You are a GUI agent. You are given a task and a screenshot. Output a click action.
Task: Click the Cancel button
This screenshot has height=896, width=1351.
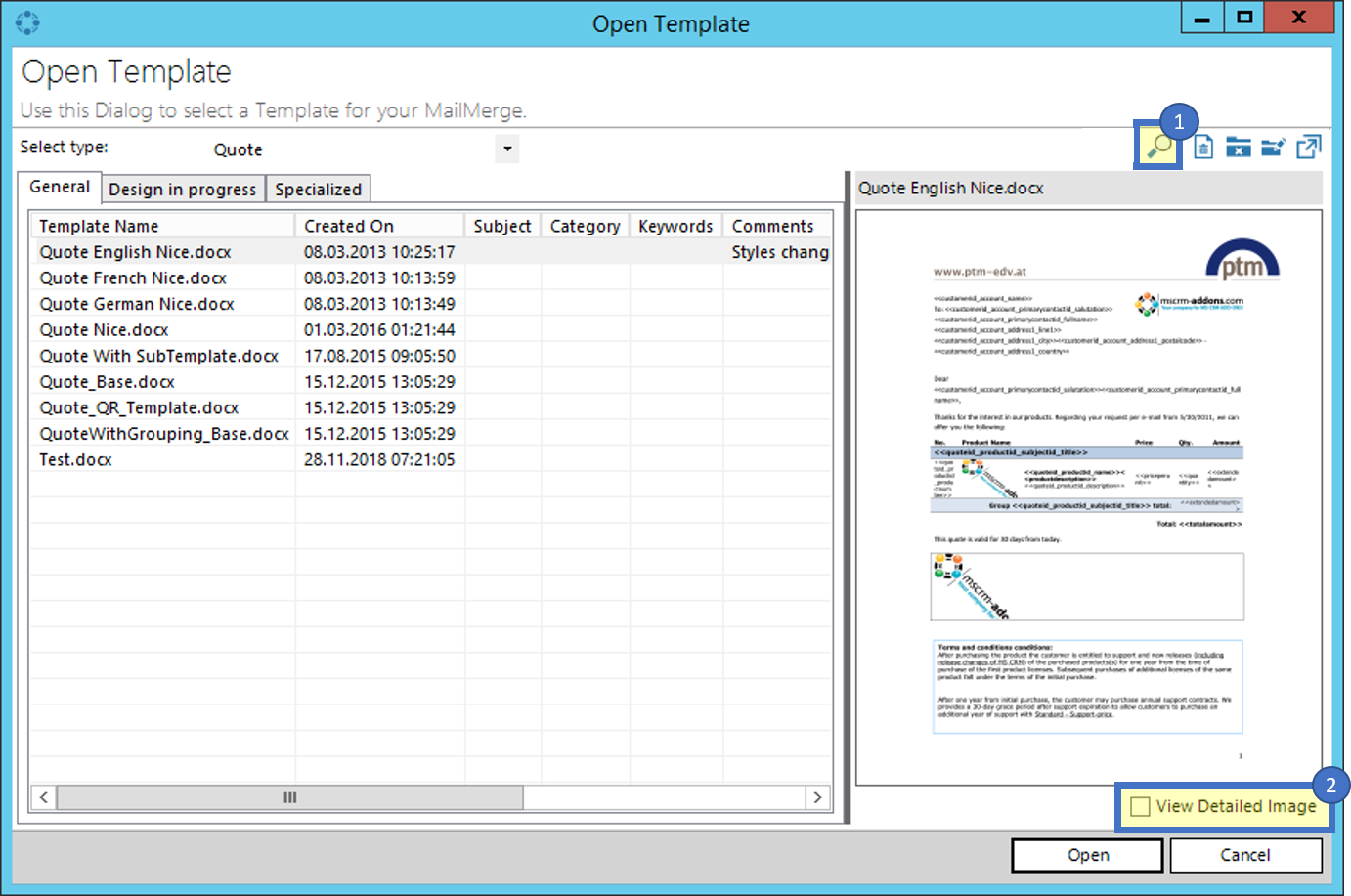pos(1246,855)
